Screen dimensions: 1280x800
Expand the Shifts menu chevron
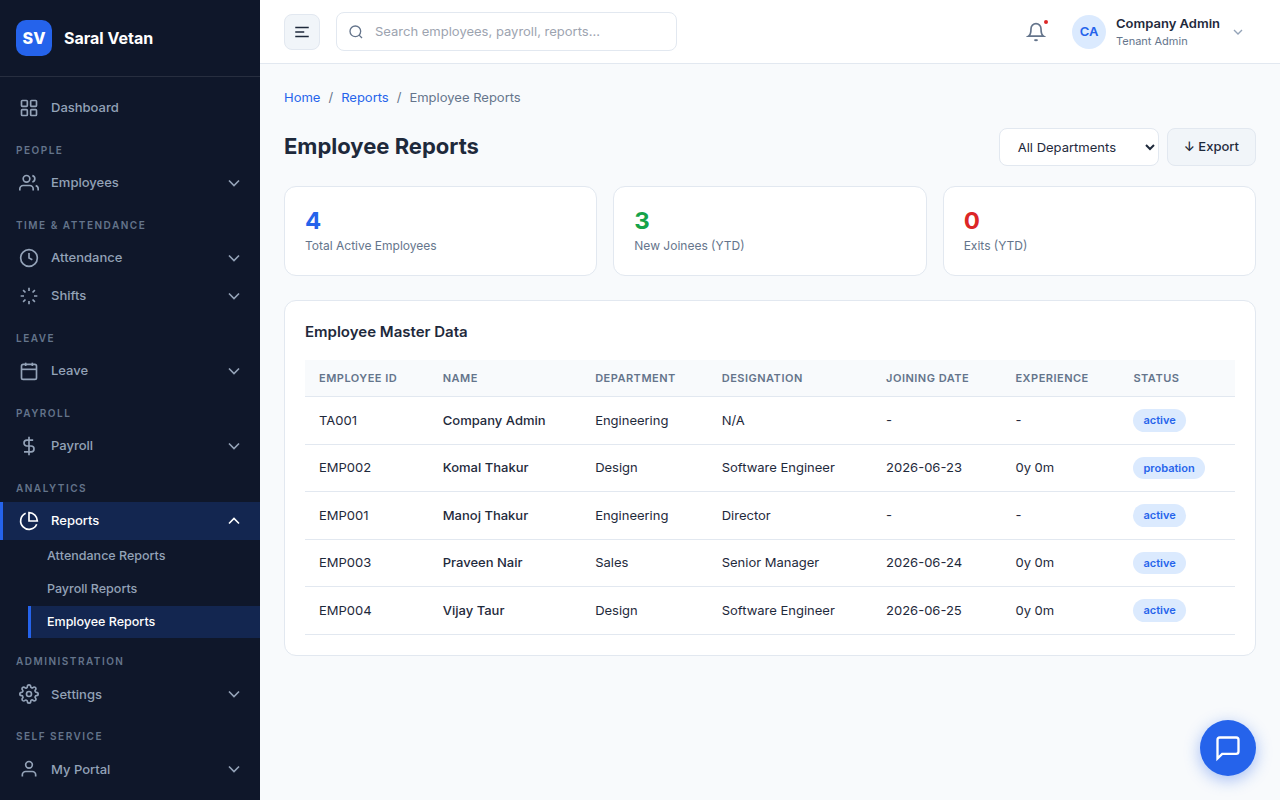[x=234, y=296]
